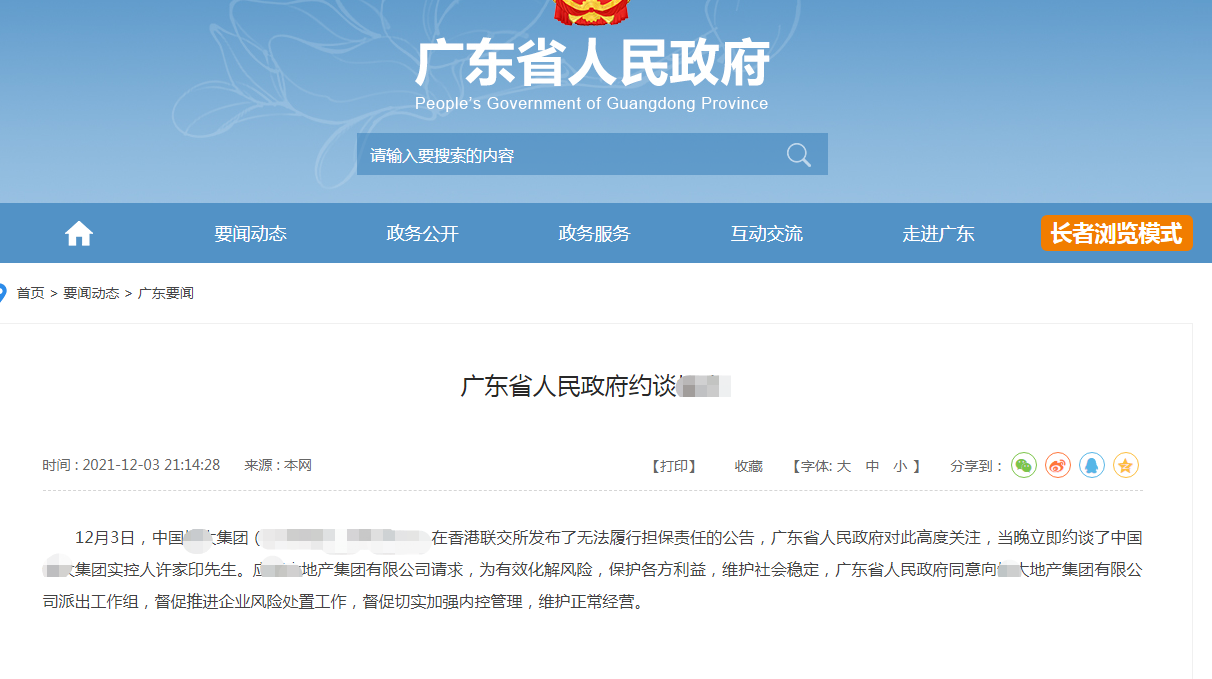Go to 互动交流 section
1212x679 pixels.
[766, 234]
